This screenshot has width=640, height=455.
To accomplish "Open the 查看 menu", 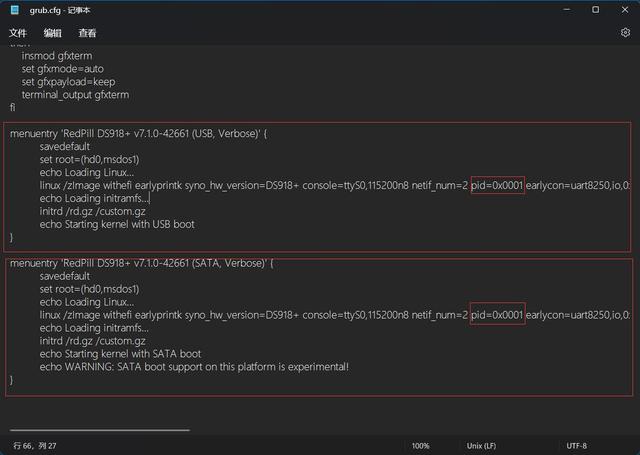I will coord(87,33).
